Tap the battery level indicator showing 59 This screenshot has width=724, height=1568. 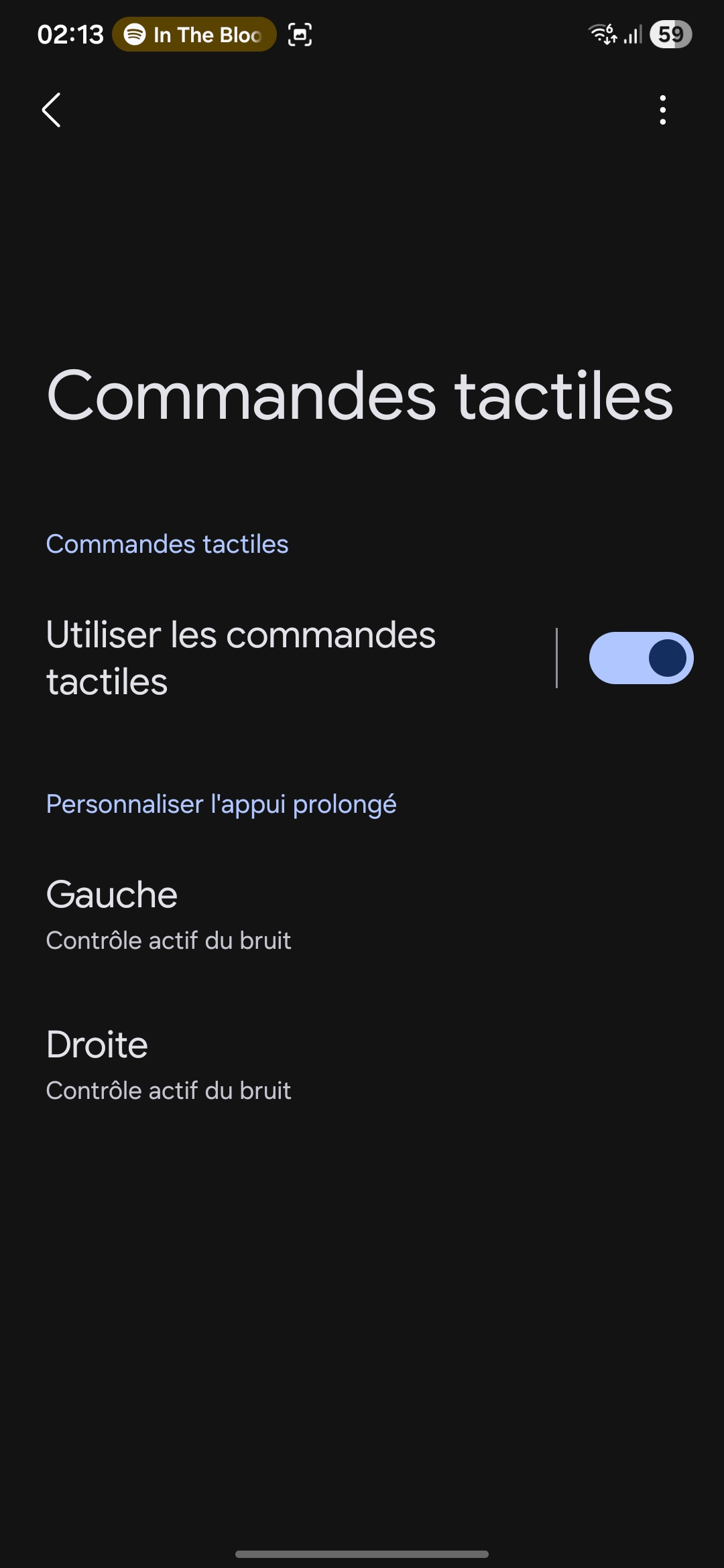[670, 34]
